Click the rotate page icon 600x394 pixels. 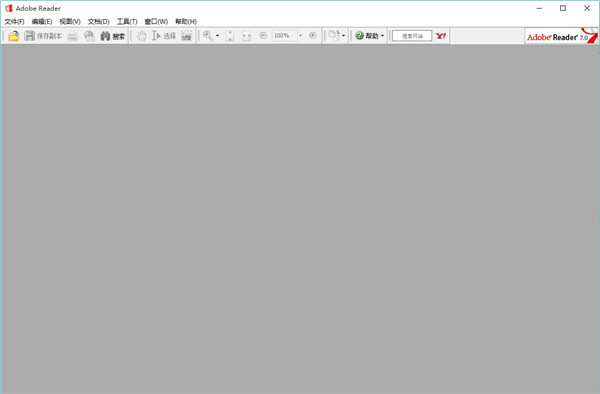tap(334, 36)
